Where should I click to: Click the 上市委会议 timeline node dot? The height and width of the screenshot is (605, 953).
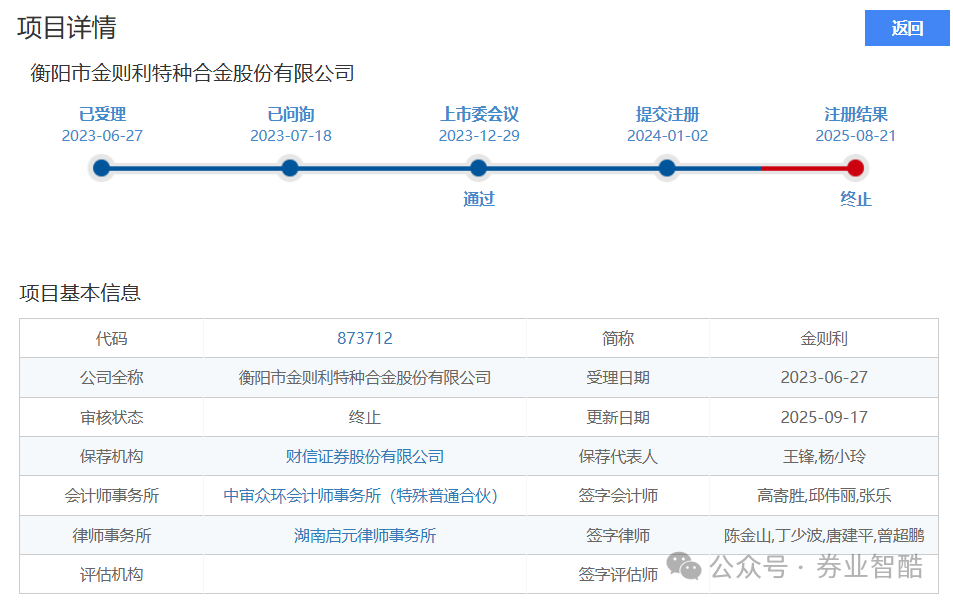(478, 168)
